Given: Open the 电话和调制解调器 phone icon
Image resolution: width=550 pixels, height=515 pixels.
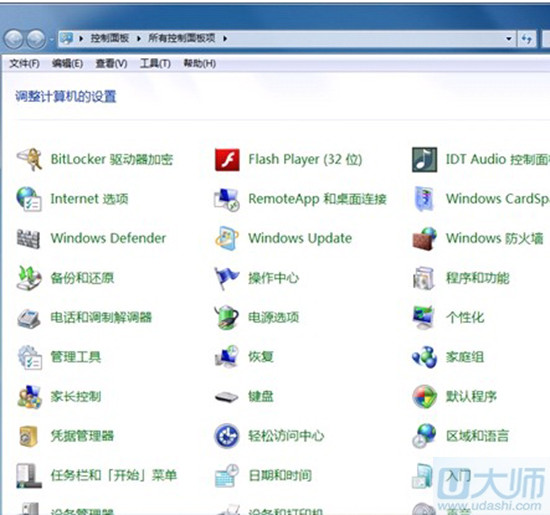Looking at the screenshot, I should coord(29,318).
